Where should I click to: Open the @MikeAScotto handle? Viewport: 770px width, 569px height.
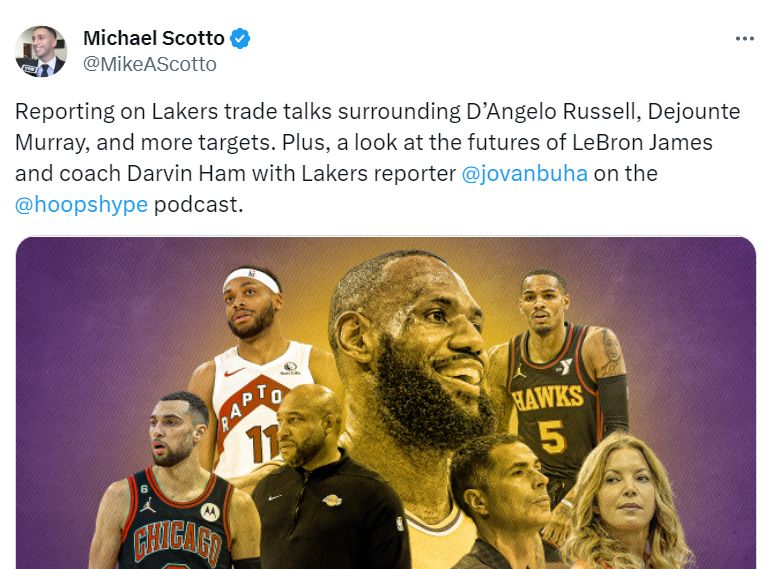coord(150,64)
